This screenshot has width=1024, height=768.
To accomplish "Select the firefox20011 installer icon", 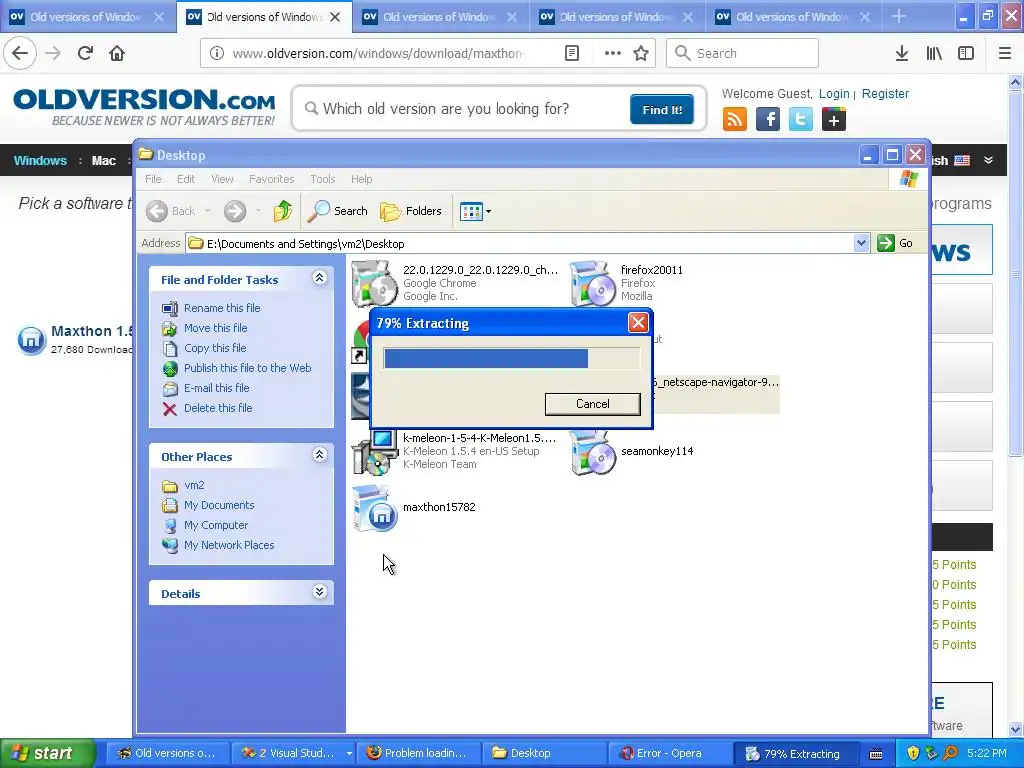I will [x=592, y=283].
